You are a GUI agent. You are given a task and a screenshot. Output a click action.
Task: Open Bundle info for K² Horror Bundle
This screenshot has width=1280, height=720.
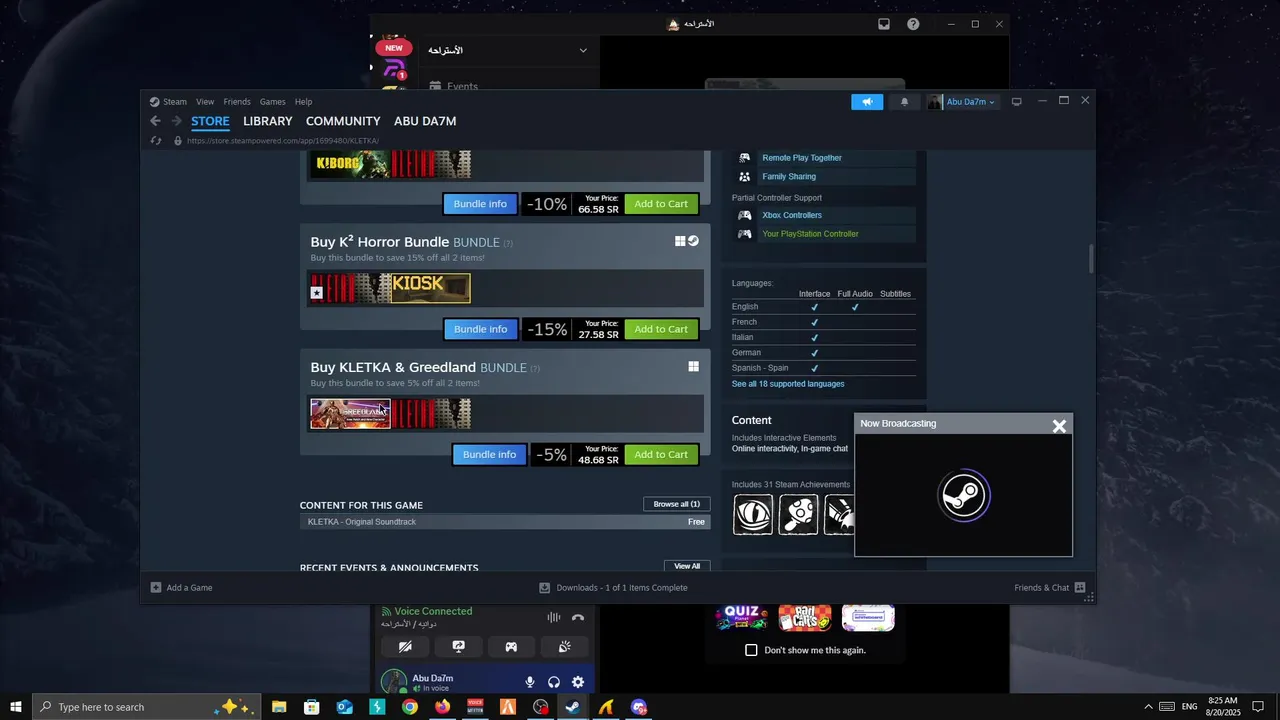coord(480,329)
